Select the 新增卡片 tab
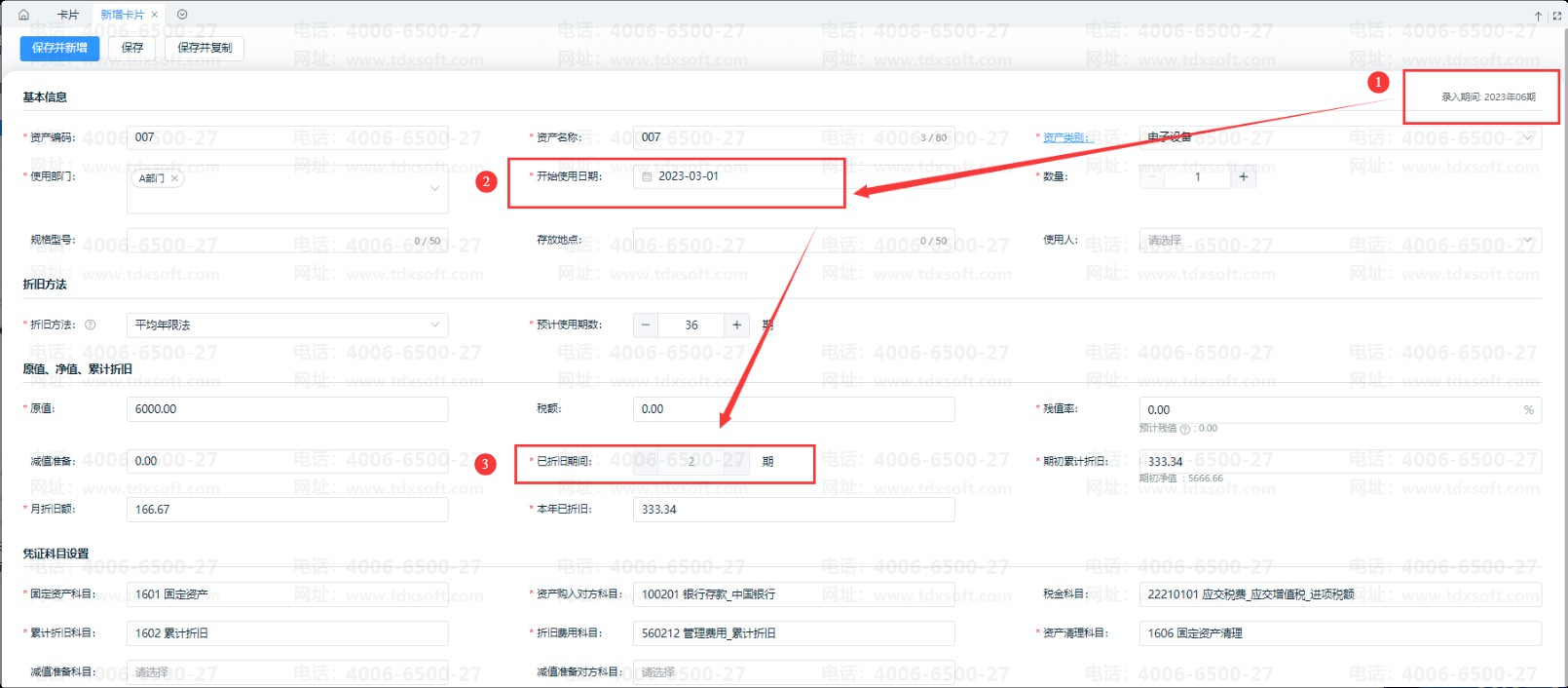Viewport: 1568px width, 688px height. coord(122,15)
